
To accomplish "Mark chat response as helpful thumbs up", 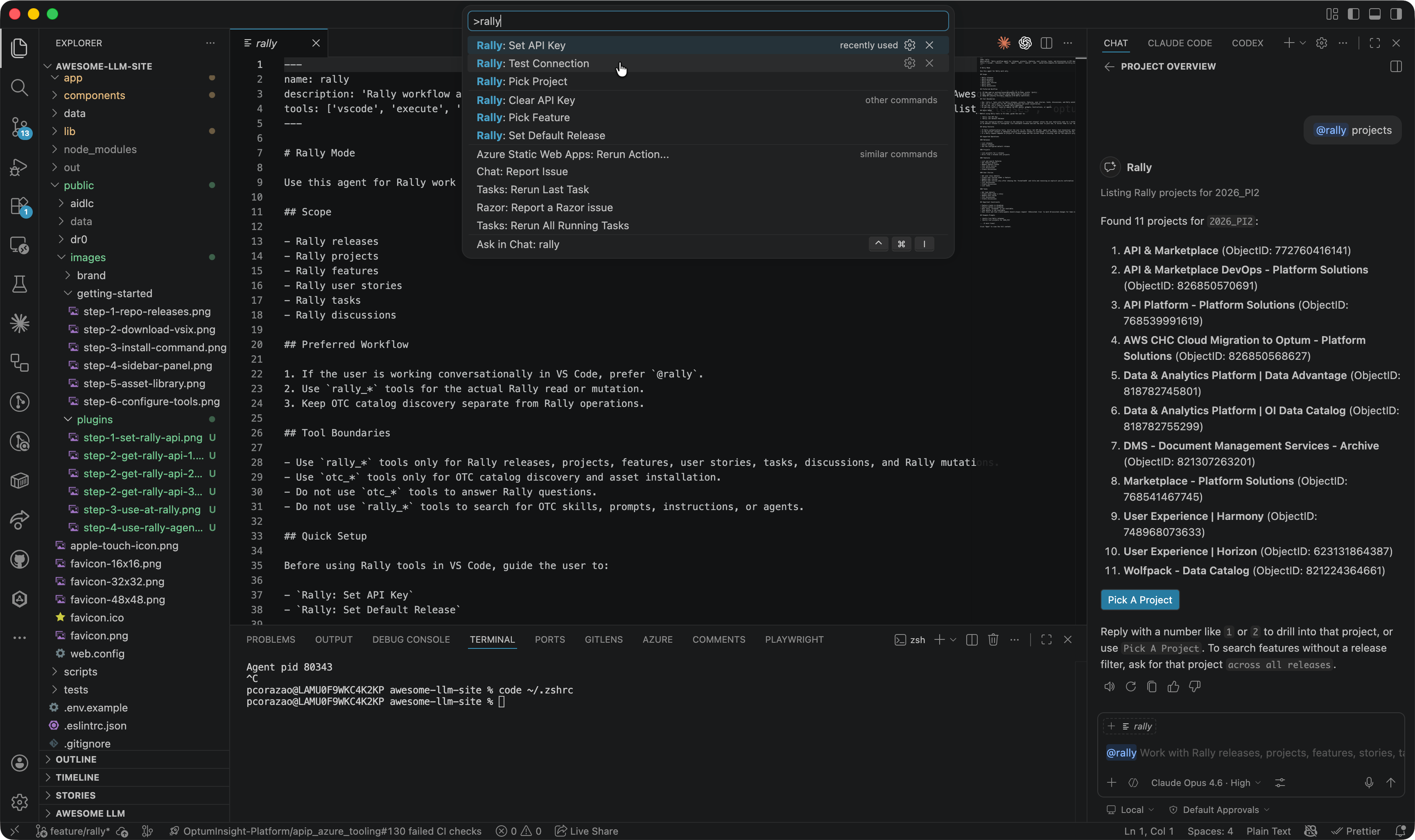I will 1173,686.
